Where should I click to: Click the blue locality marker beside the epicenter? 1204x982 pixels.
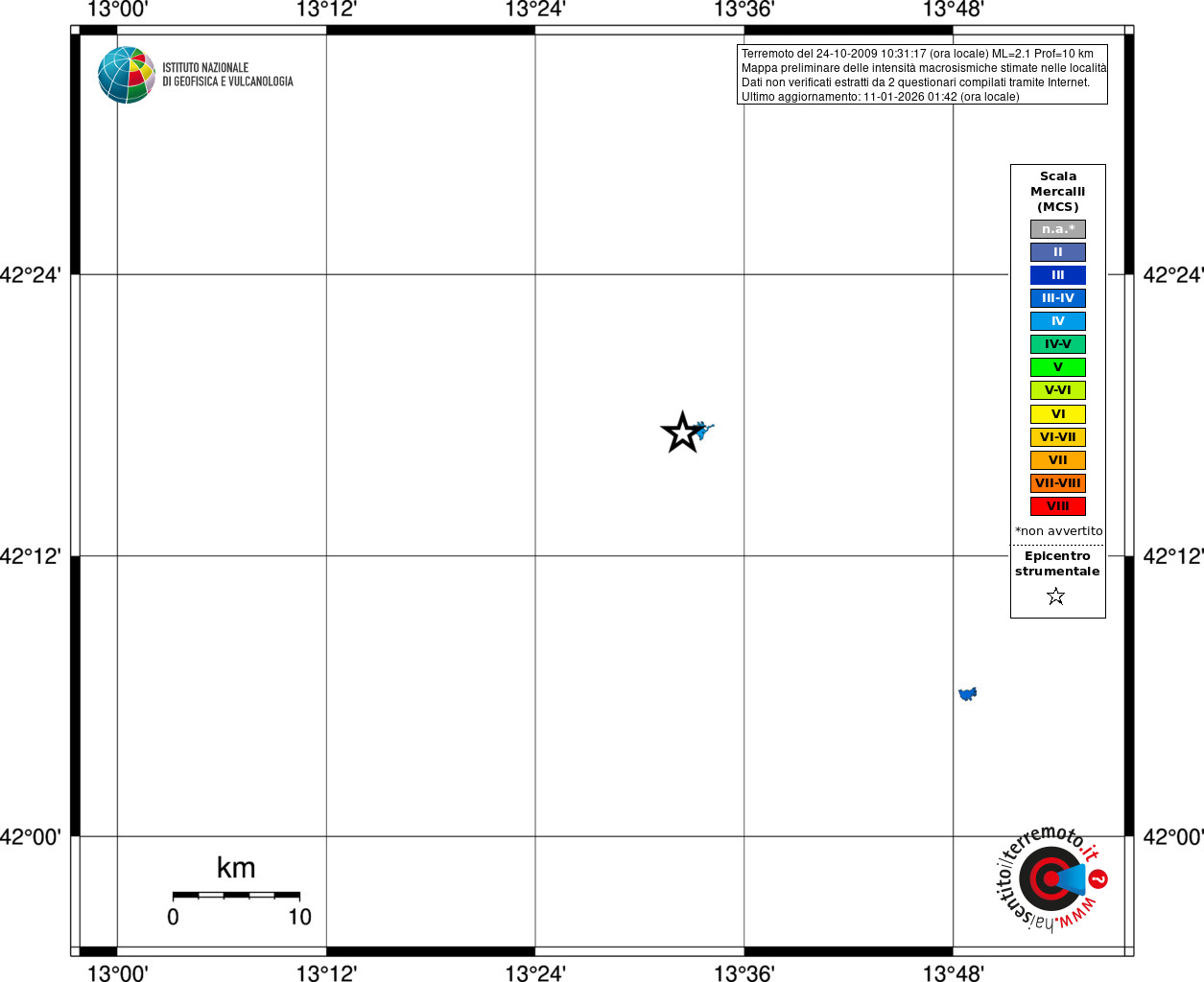(704, 430)
